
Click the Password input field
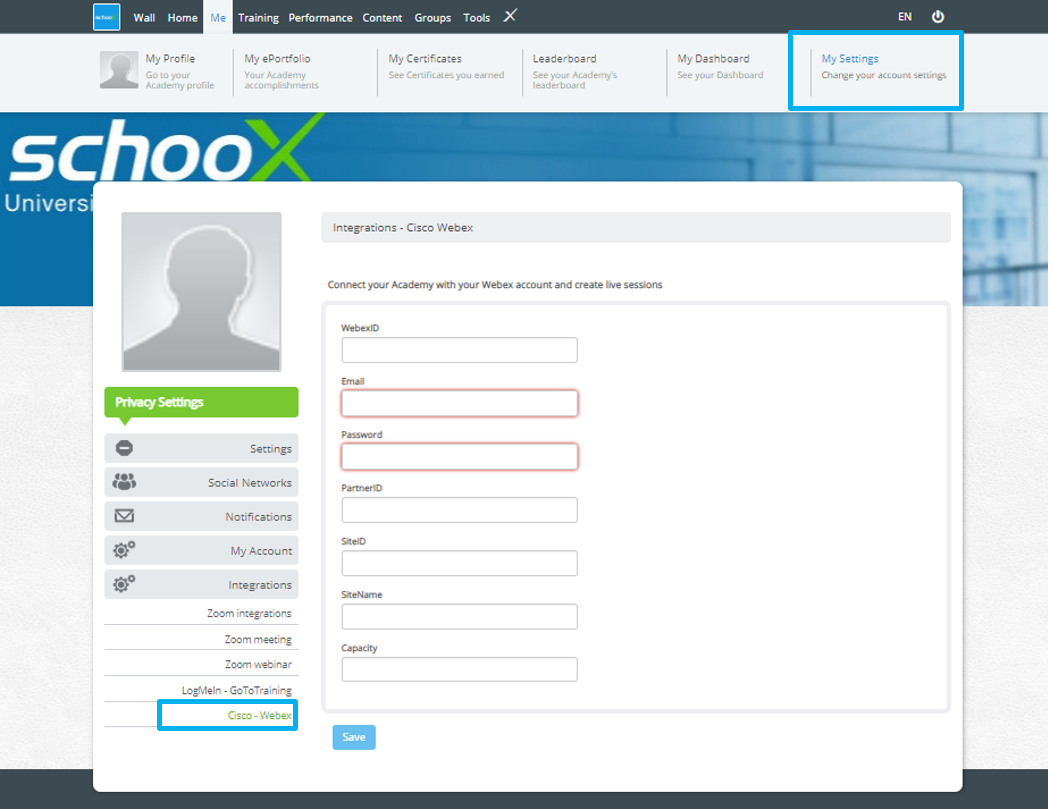pos(459,457)
